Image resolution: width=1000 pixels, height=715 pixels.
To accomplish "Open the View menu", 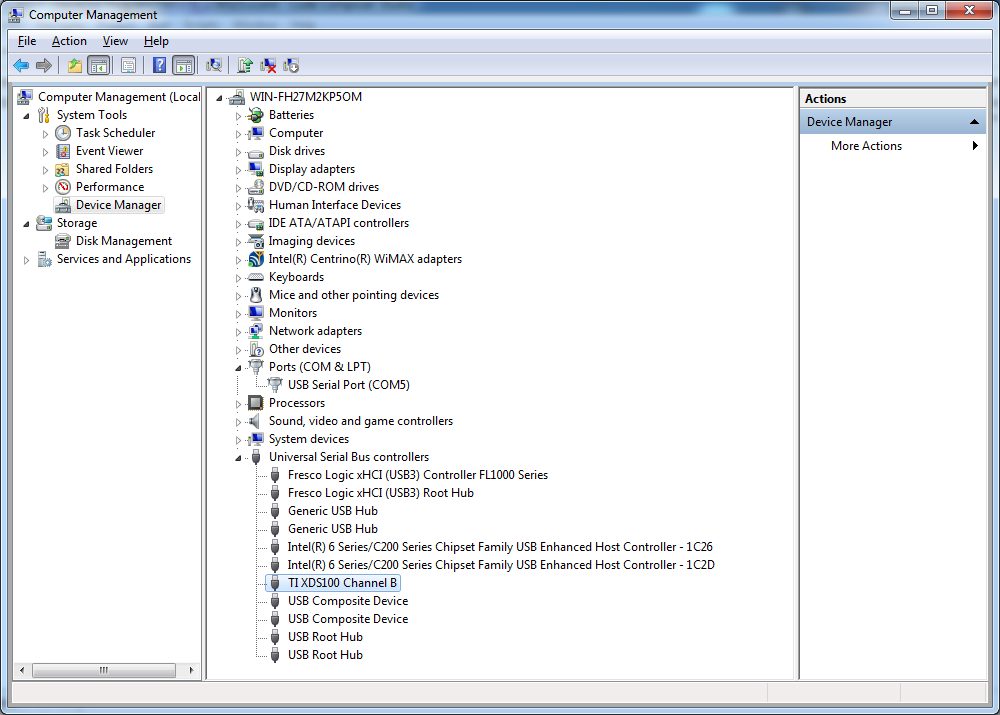I will 114,41.
